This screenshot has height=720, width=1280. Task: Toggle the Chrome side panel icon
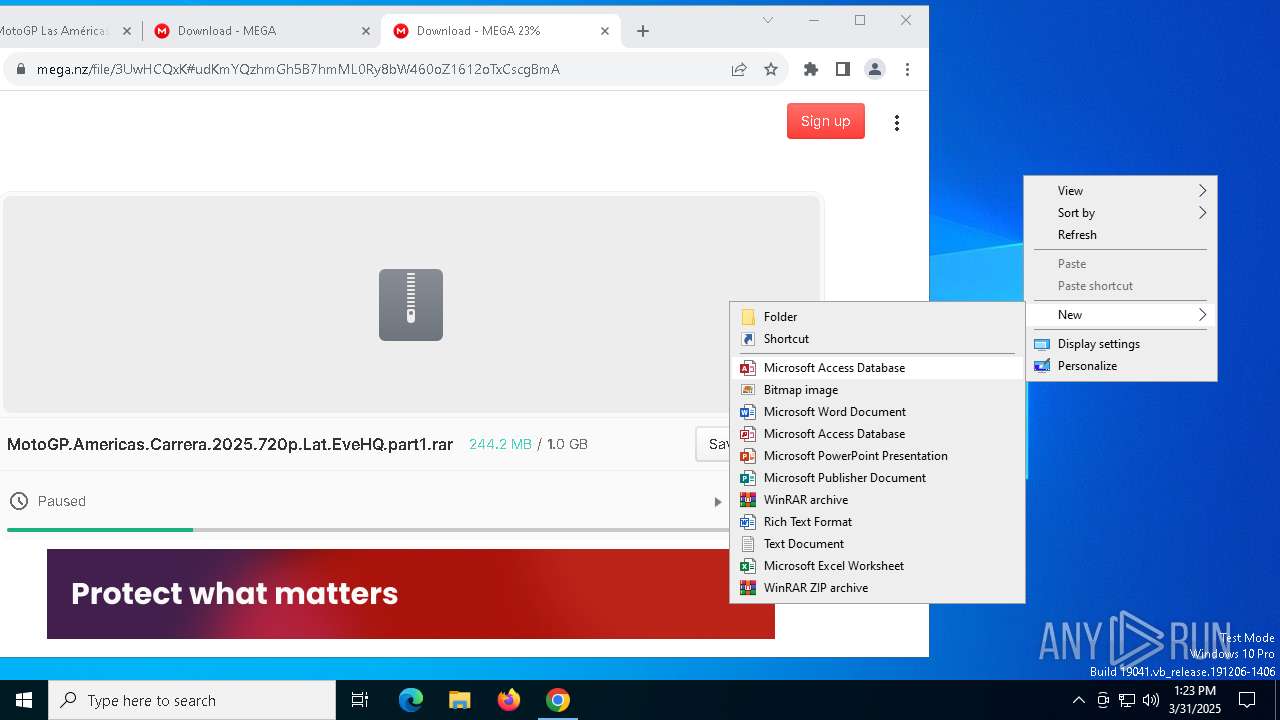(x=843, y=69)
